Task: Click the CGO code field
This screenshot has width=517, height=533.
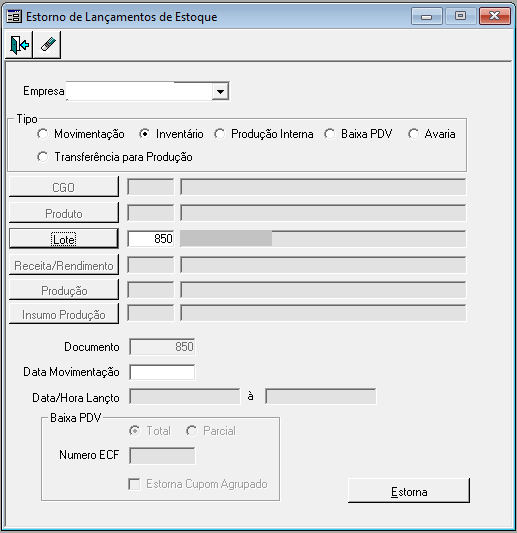Action: (x=151, y=187)
